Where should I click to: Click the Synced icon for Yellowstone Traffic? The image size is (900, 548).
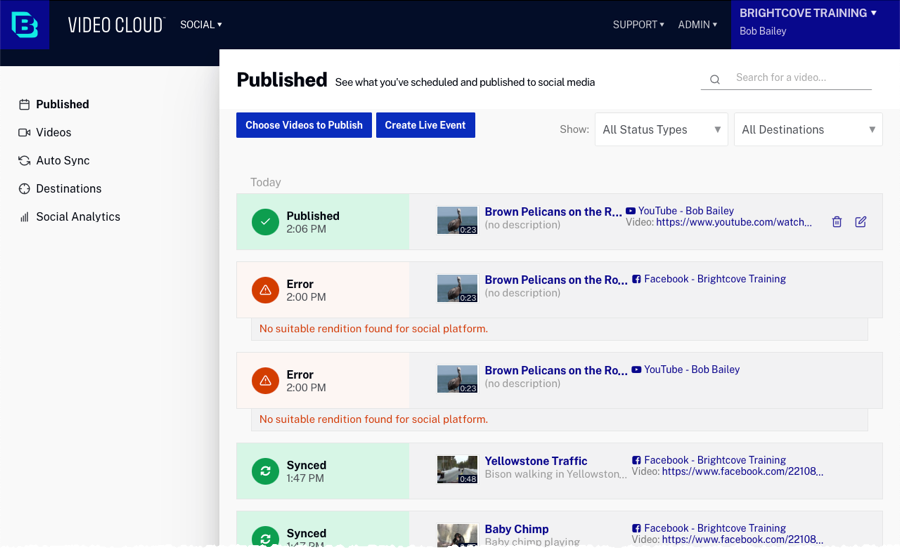tap(265, 471)
